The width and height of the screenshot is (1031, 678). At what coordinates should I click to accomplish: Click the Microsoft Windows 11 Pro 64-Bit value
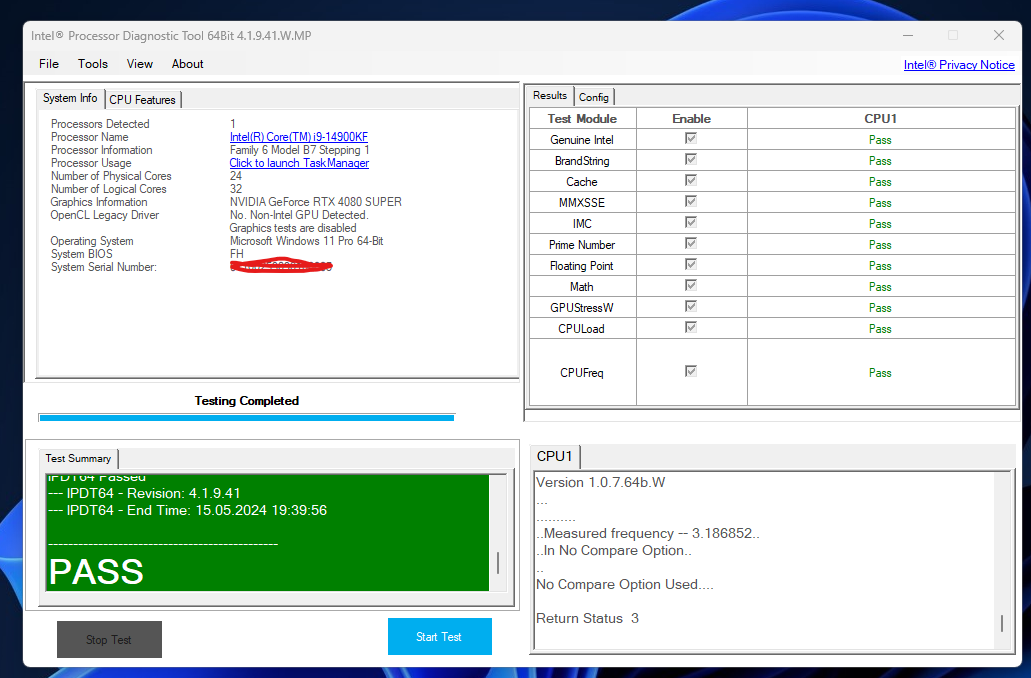(x=306, y=241)
